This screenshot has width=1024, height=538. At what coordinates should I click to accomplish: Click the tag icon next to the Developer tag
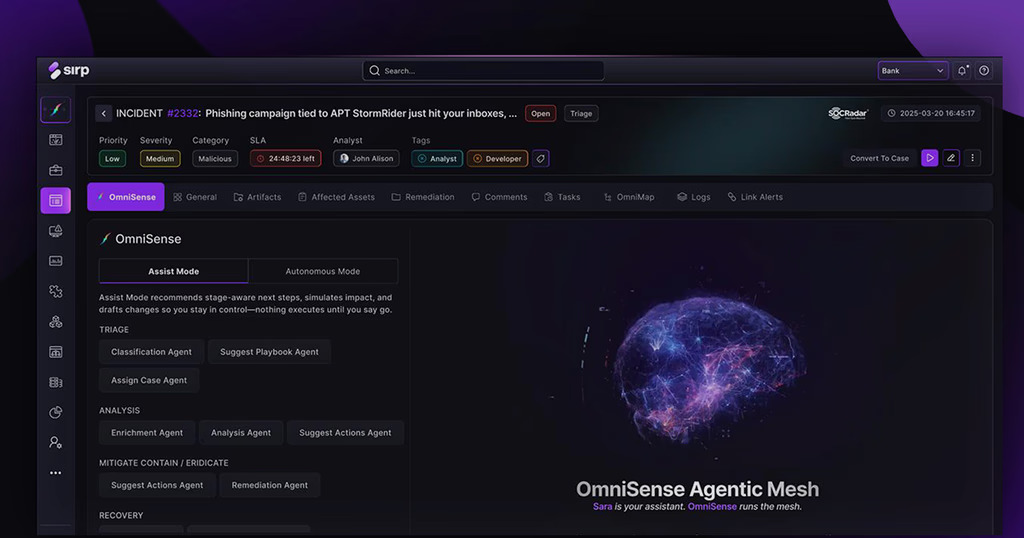tap(541, 158)
